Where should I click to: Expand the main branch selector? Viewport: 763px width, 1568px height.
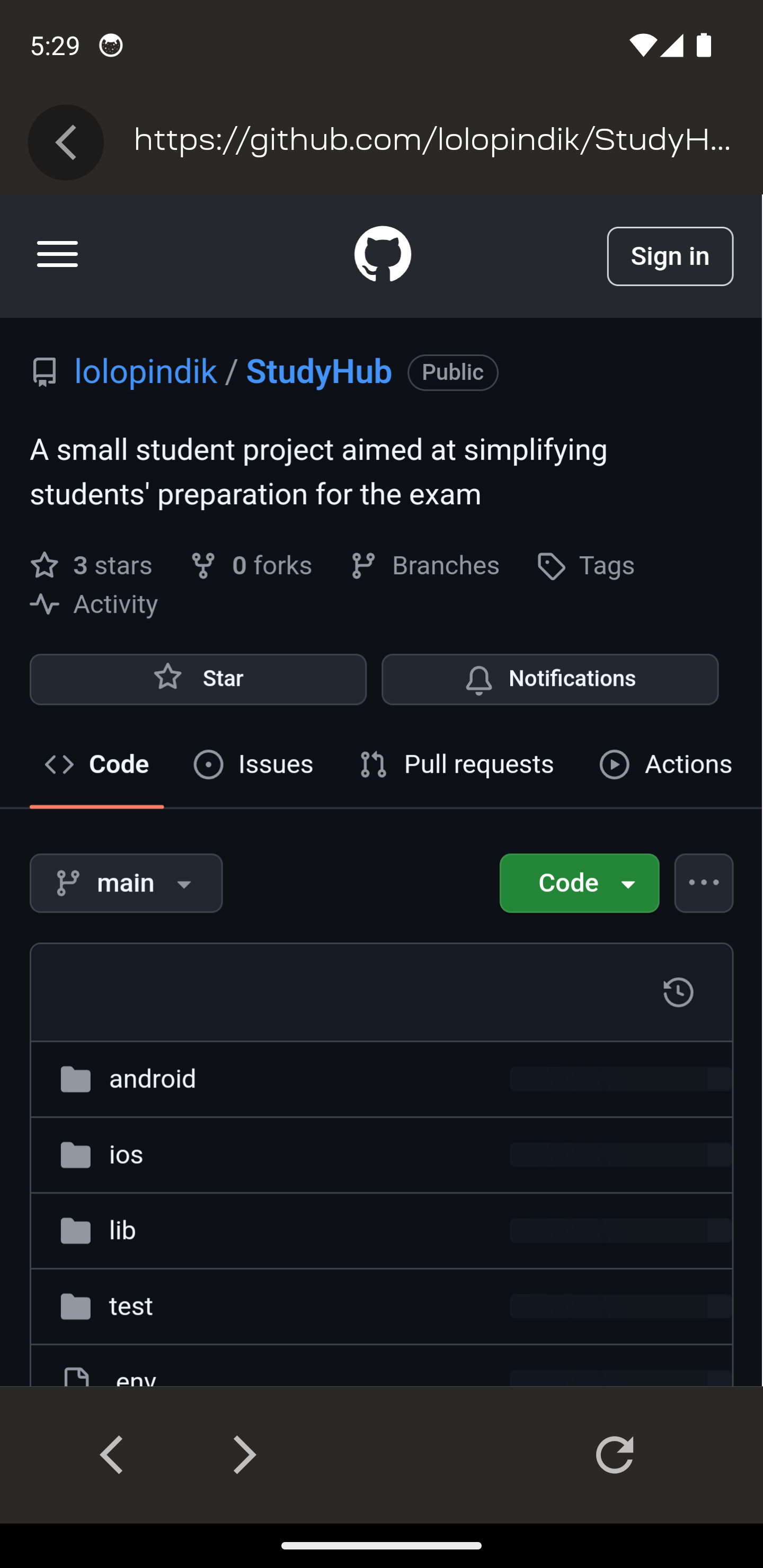tap(126, 883)
